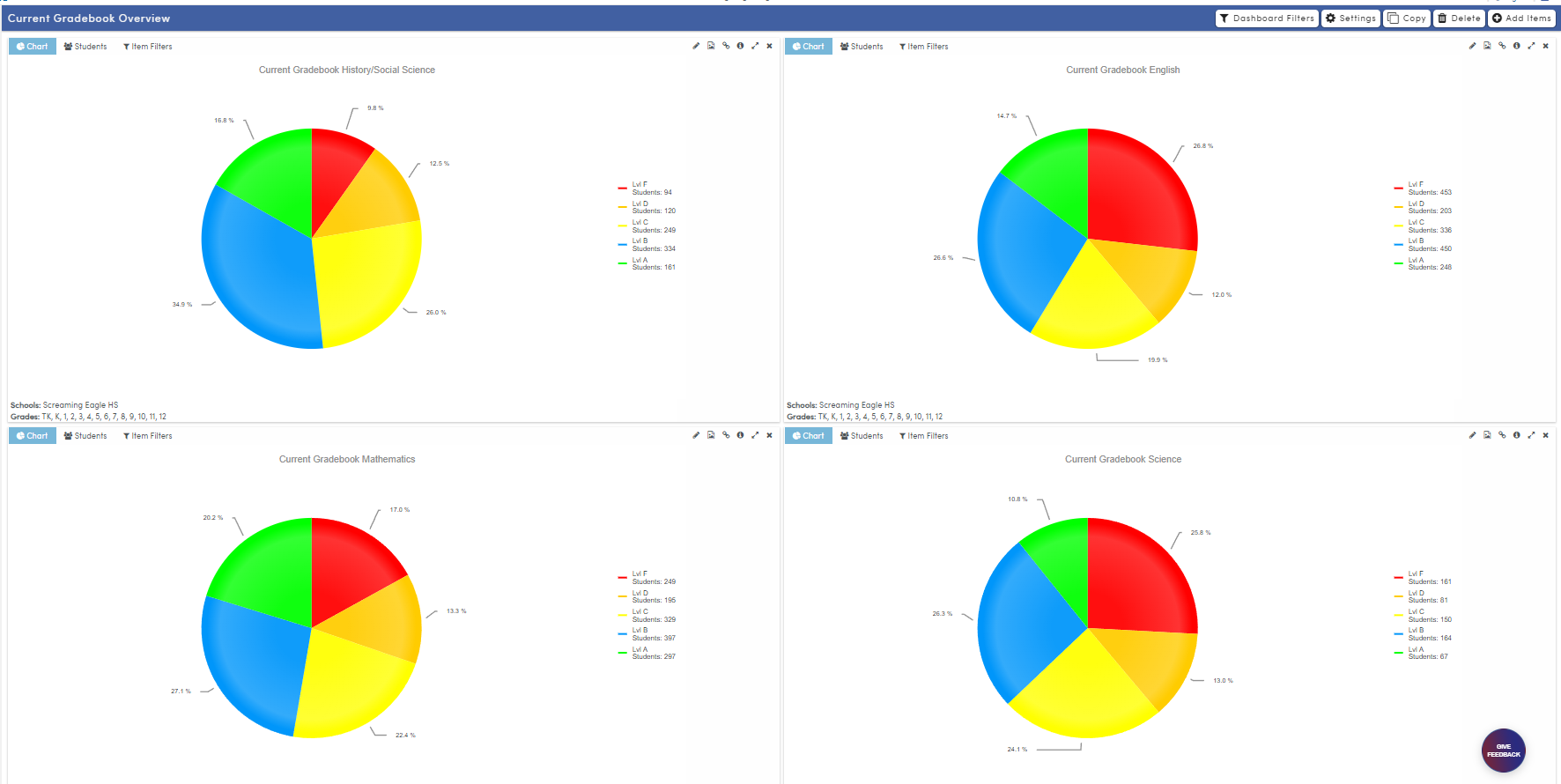Remove the History/Social Science chart panel
1561x784 pixels.
click(x=769, y=46)
